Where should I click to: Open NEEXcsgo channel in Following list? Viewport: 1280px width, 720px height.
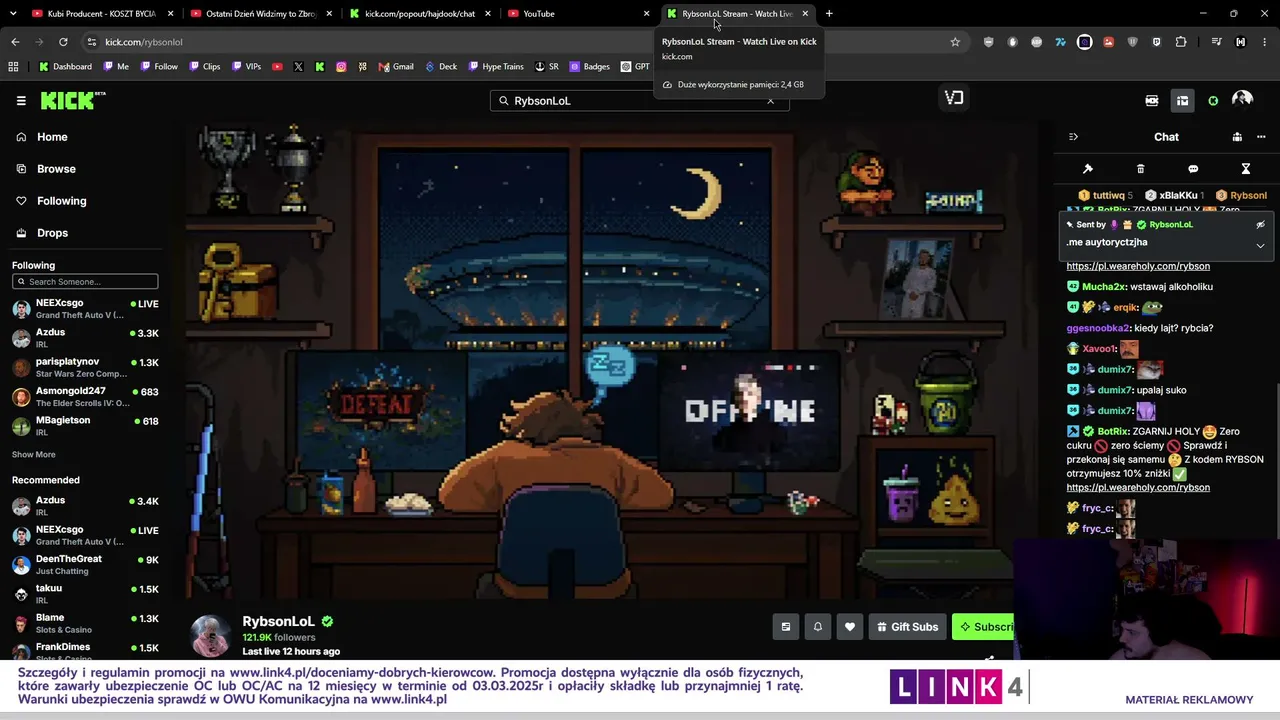pos(85,309)
